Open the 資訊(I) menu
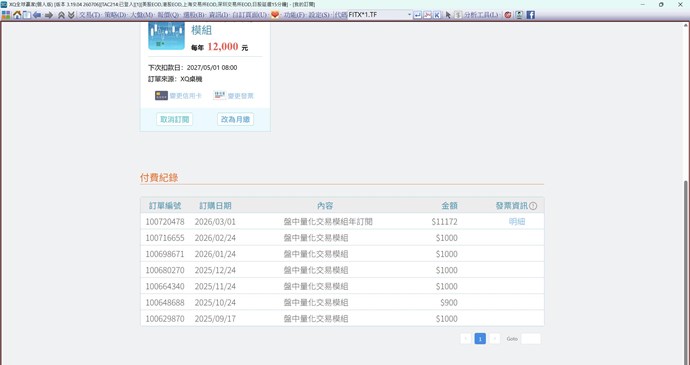This screenshot has height=365, width=690. pyautogui.click(x=219, y=15)
